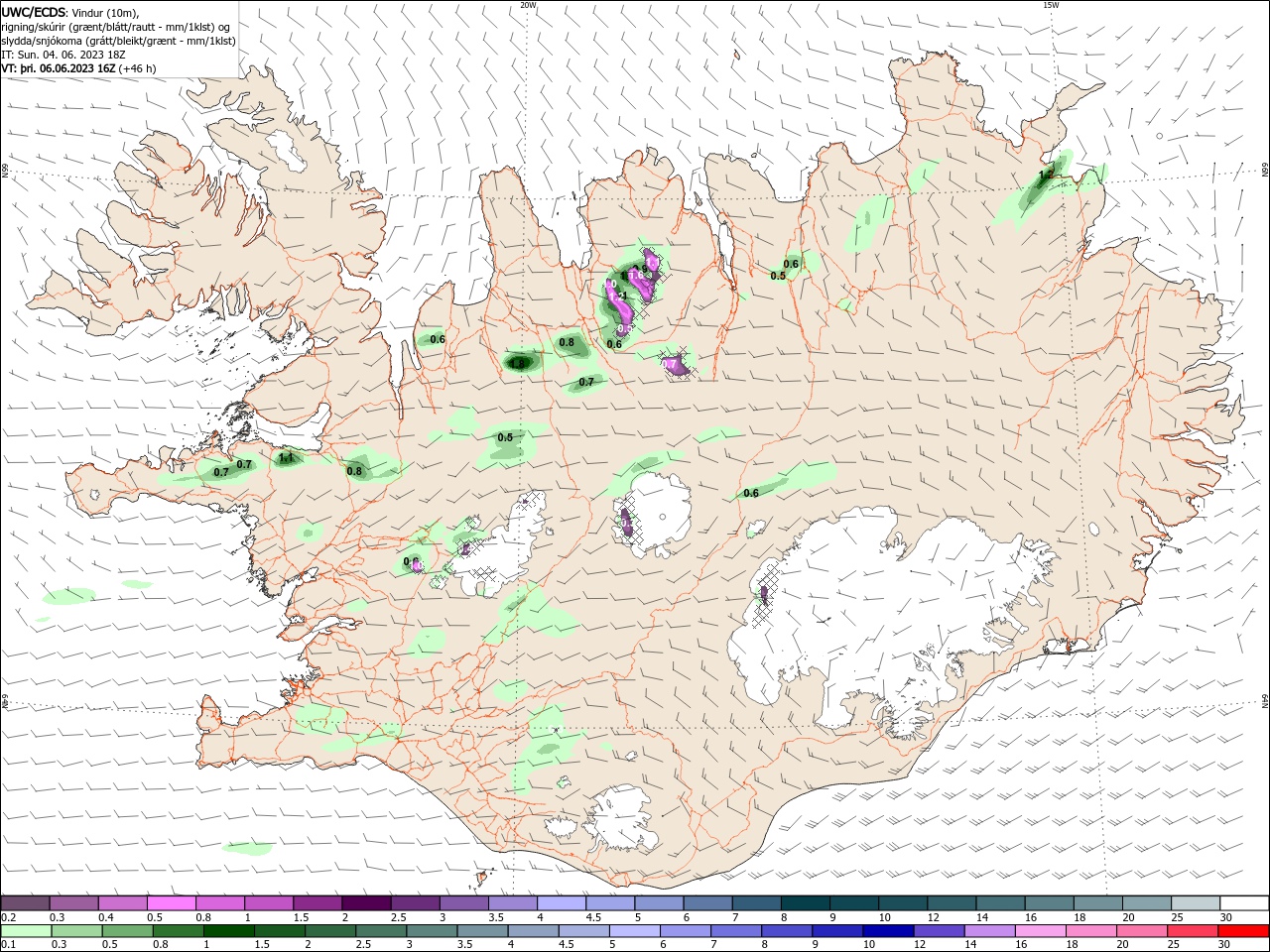Click the 0.5 value adjacent to northeast 0.6
This screenshot has height=952, width=1270.
click(x=778, y=276)
